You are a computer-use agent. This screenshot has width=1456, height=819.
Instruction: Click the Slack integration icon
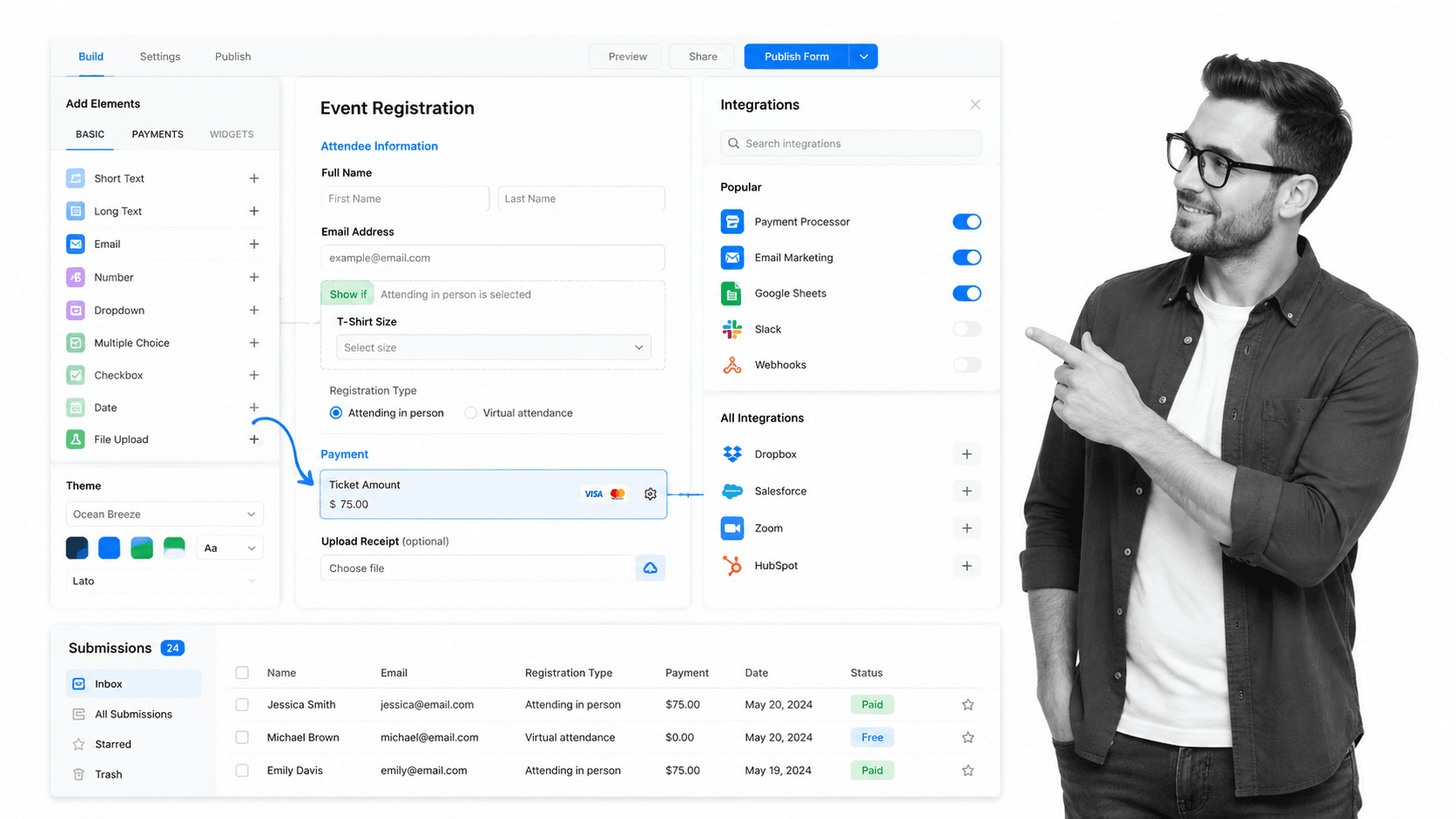coord(732,329)
